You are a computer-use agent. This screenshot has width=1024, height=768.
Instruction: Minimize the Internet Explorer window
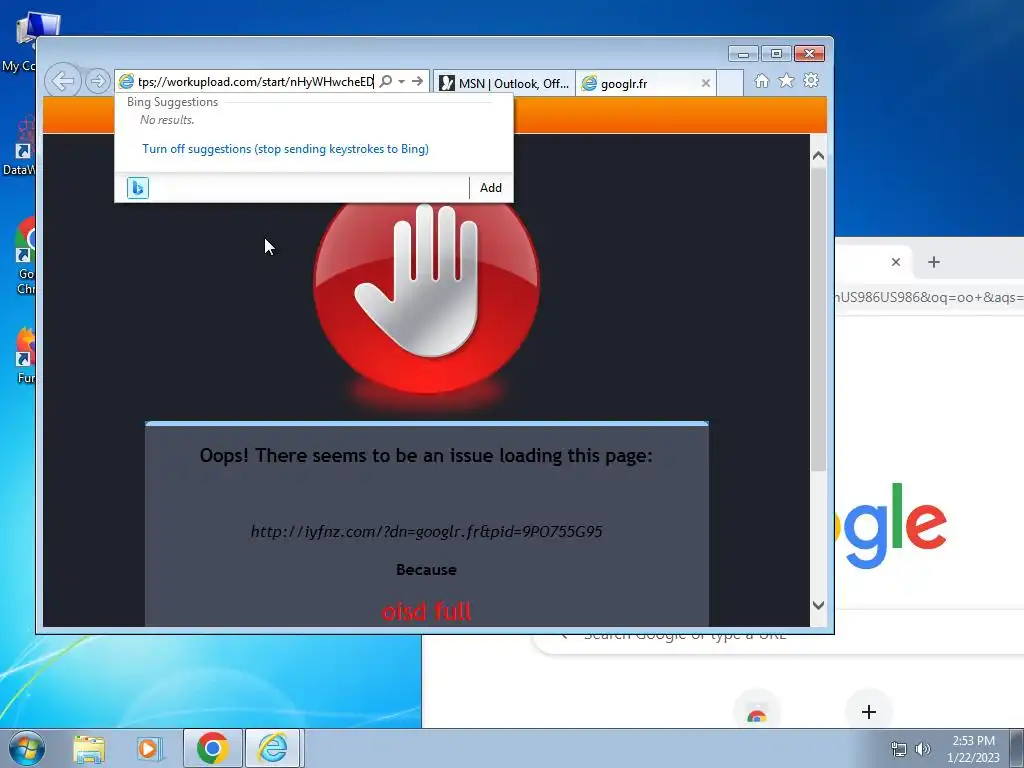point(743,54)
